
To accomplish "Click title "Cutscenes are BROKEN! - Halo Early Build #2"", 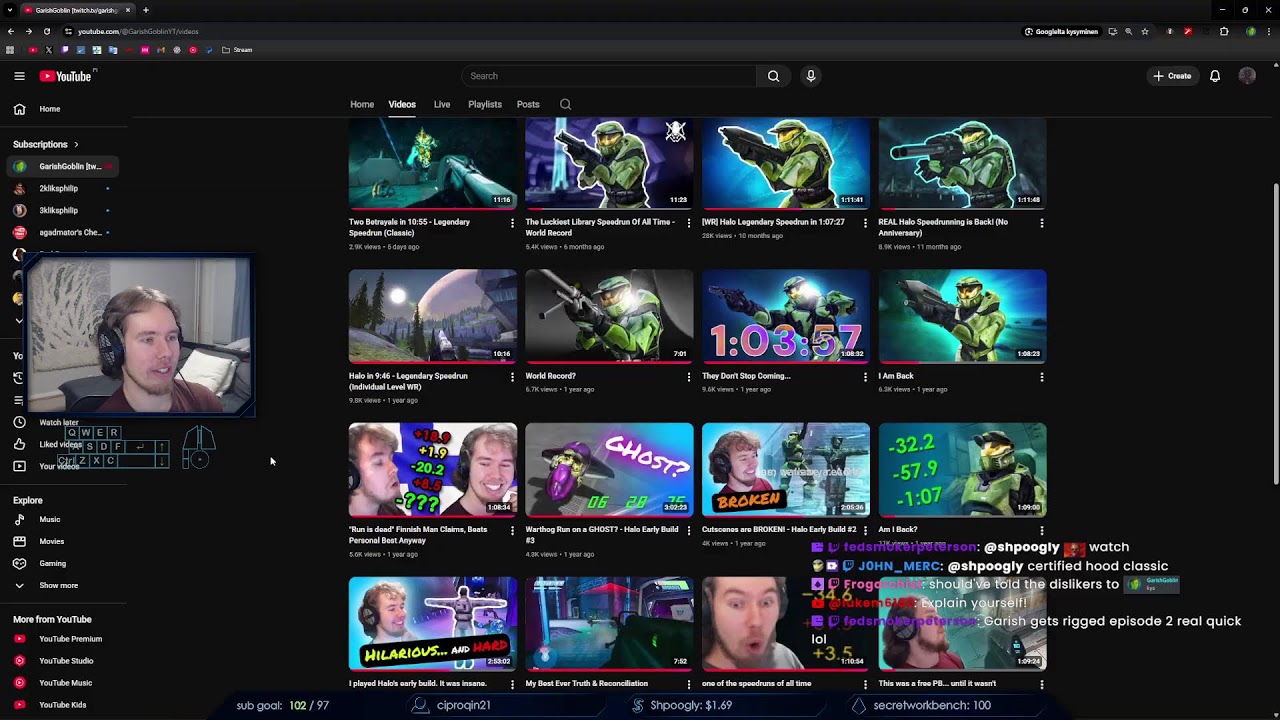I will pyautogui.click(x=780, y=530).
